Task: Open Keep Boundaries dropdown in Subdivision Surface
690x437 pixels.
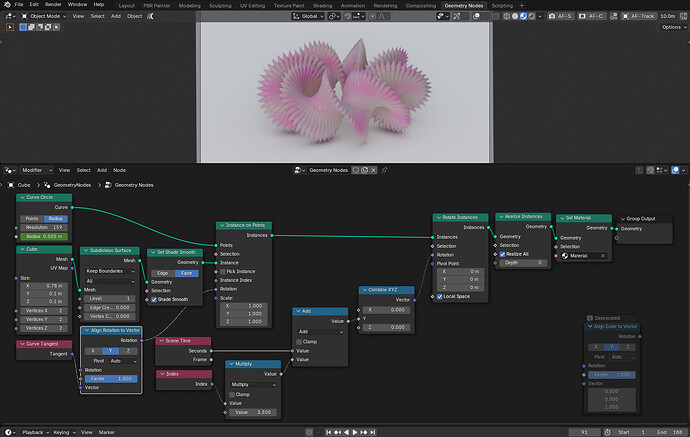Action: [110, 271]
